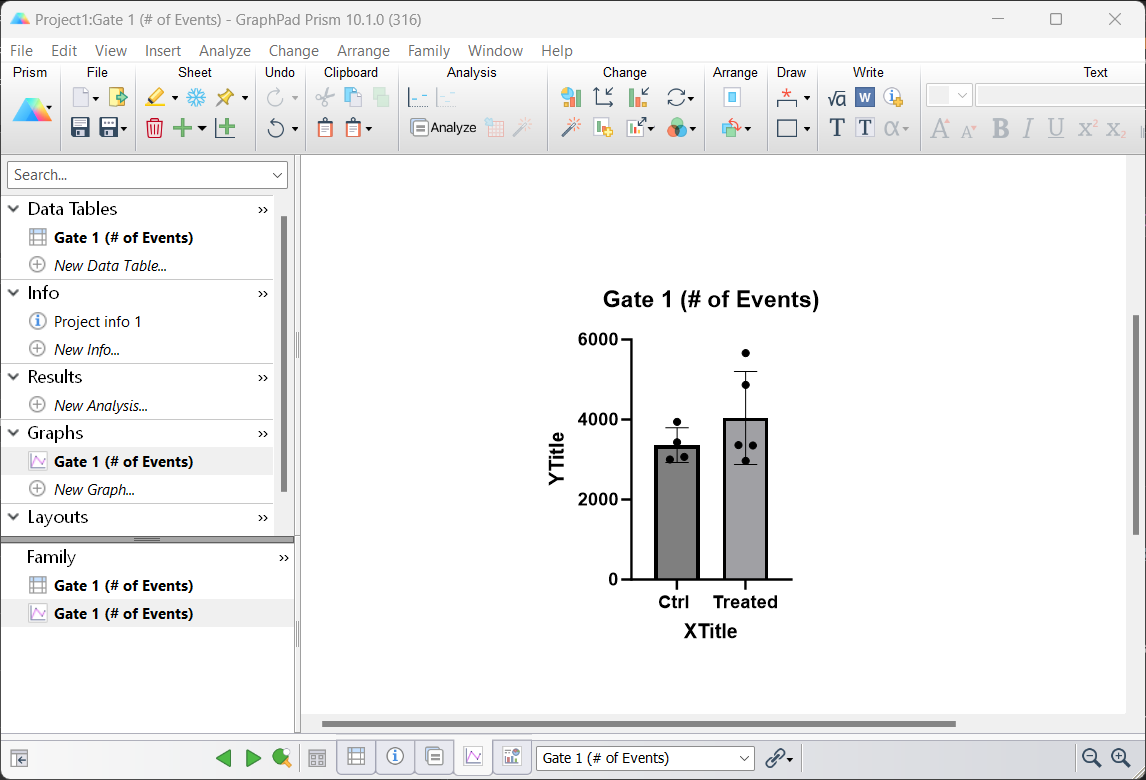
Task: Collapse the Data Tables section
Action: 14,209
